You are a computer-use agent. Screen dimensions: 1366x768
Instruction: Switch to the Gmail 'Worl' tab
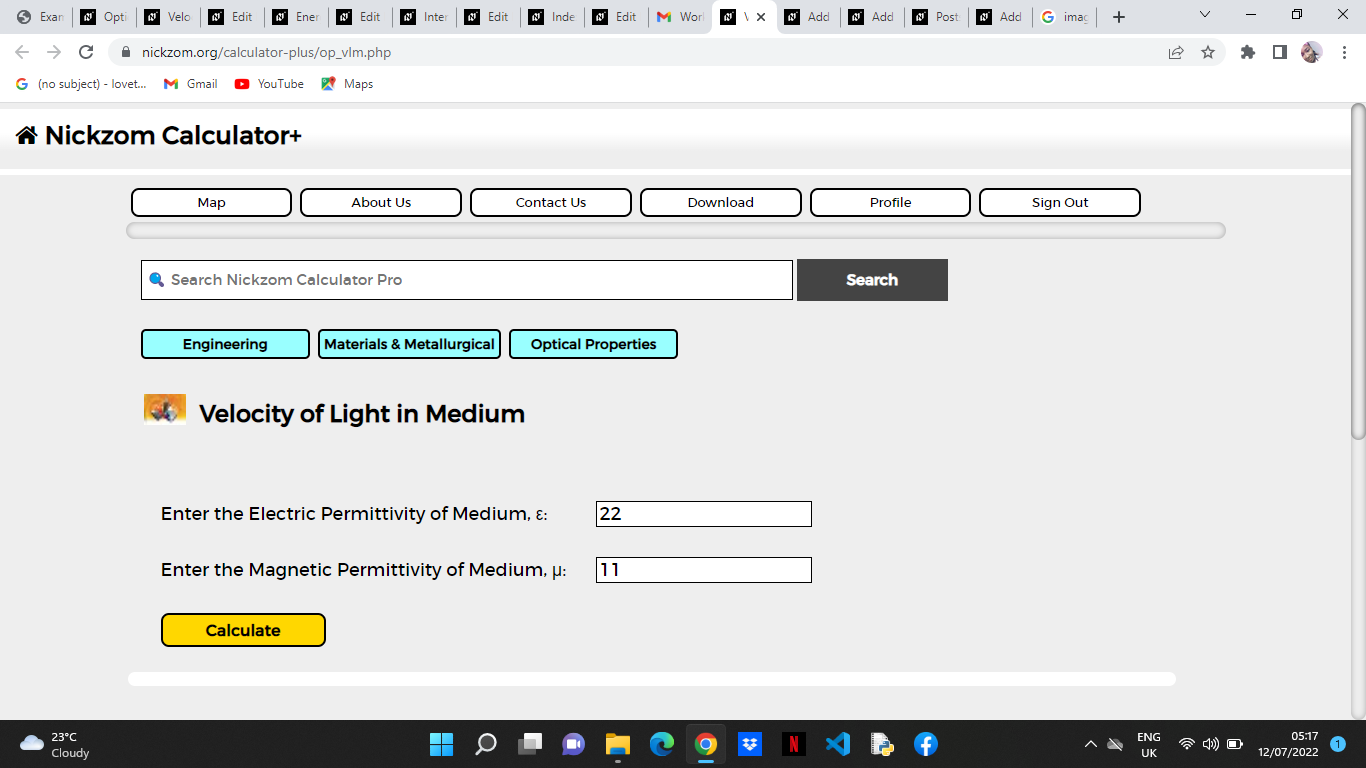click(x=680, y=17)
